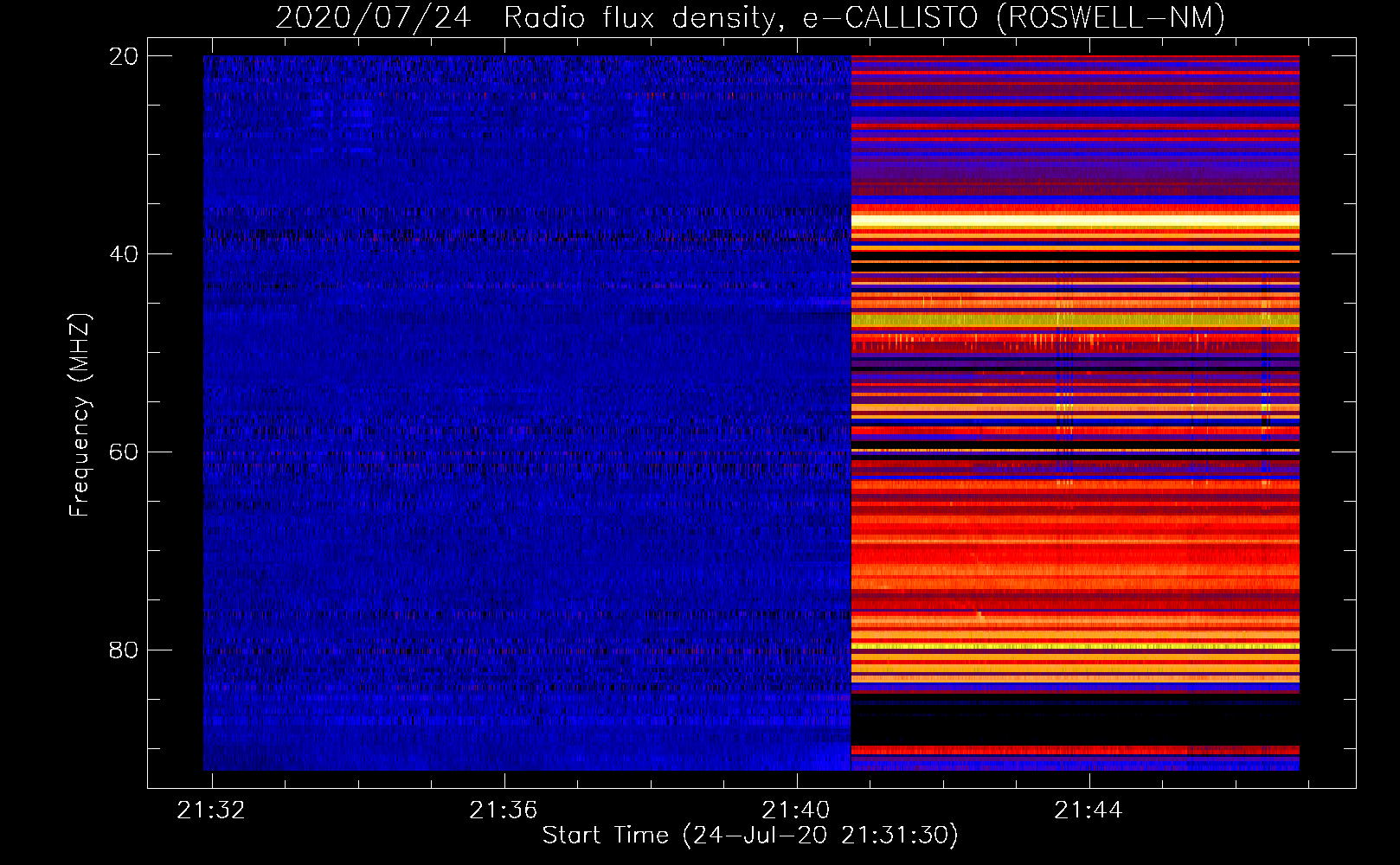Click the 80 frequency tick label

click(x=124, y=650)
